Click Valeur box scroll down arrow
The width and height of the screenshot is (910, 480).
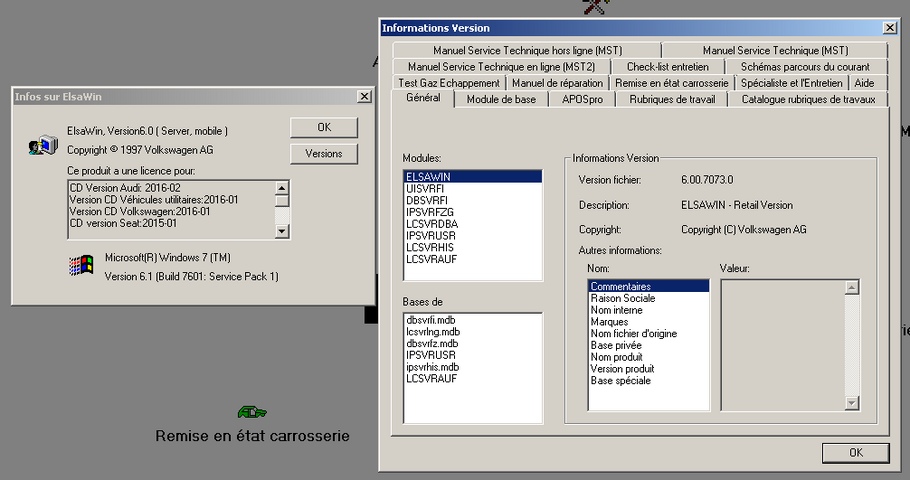(x=851, y=403)
